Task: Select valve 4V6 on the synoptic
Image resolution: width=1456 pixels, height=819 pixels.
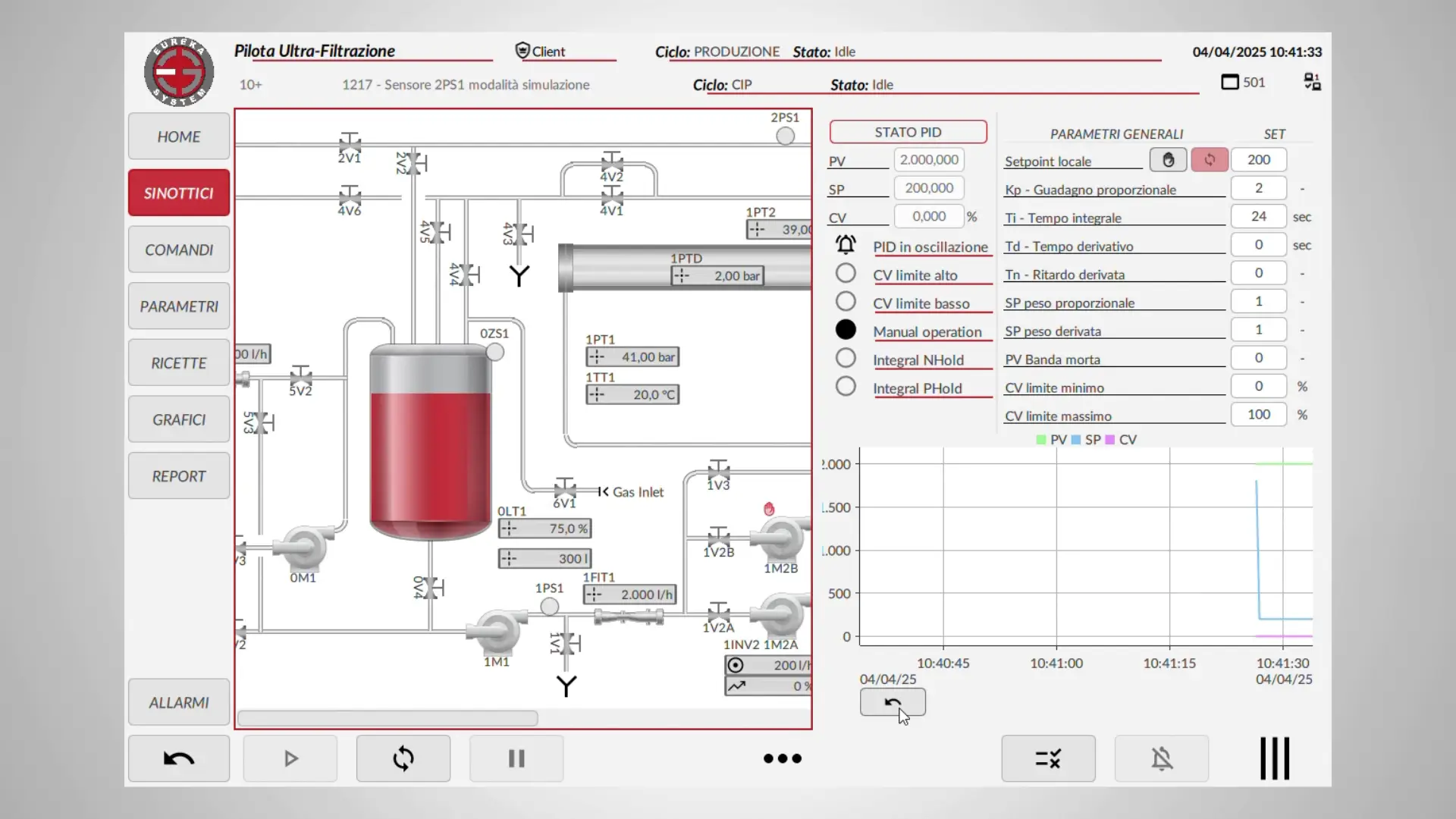Action: [350, 196]
